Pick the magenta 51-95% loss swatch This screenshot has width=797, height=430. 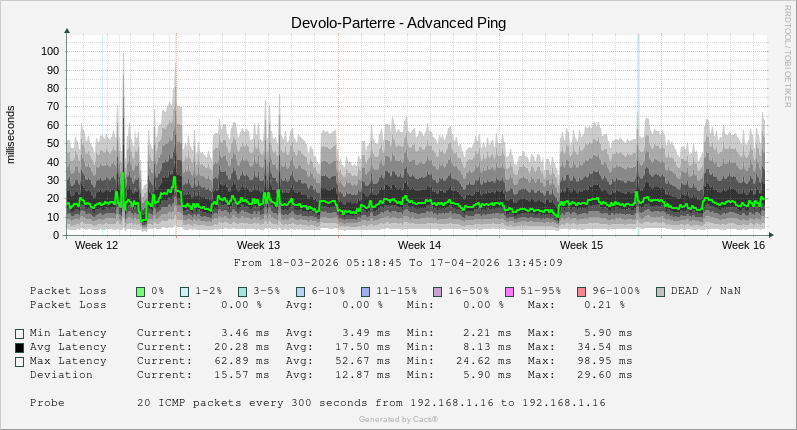coord(509,291)
